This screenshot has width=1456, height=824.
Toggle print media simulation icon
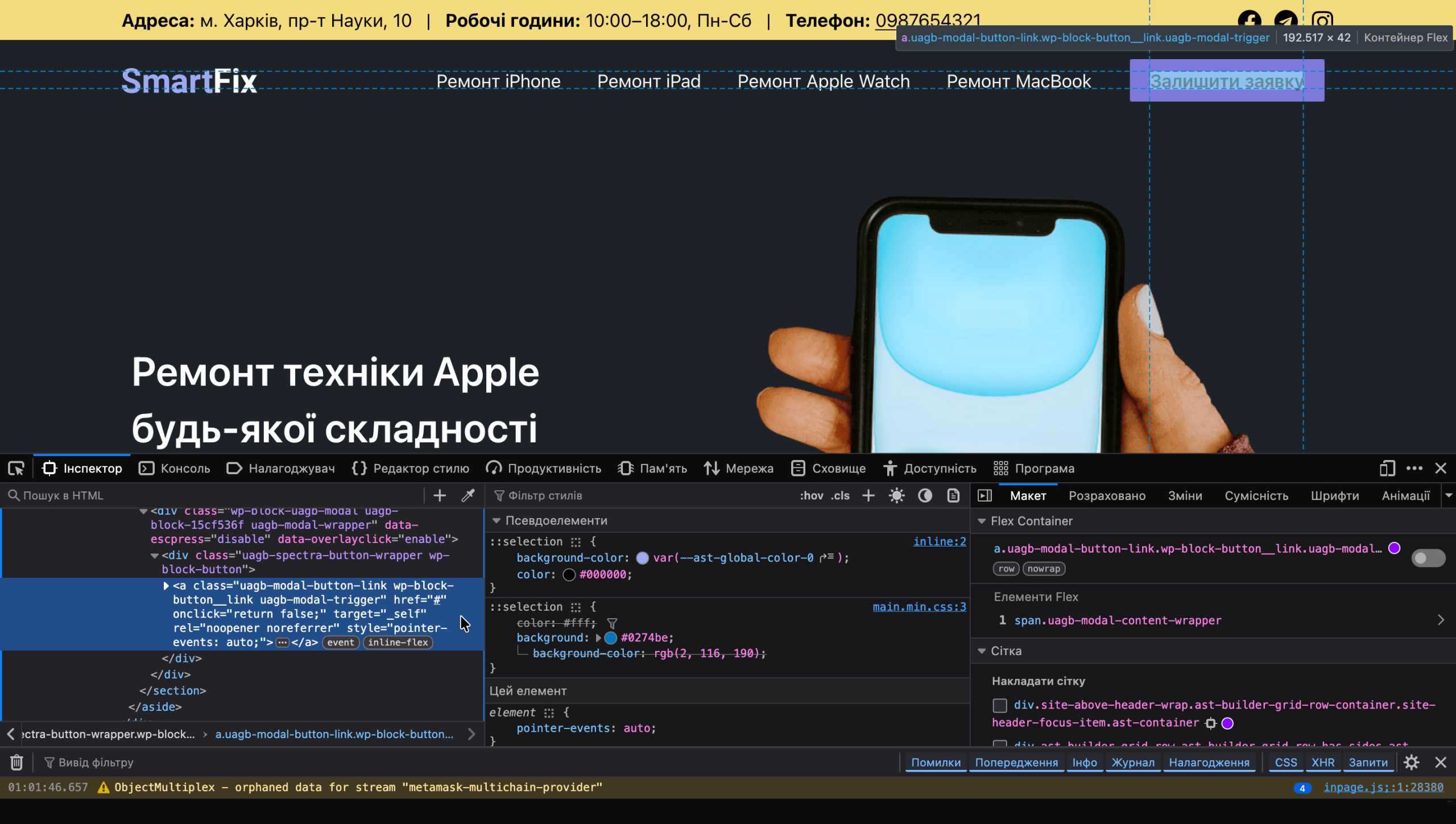click(x=954, y=495)
